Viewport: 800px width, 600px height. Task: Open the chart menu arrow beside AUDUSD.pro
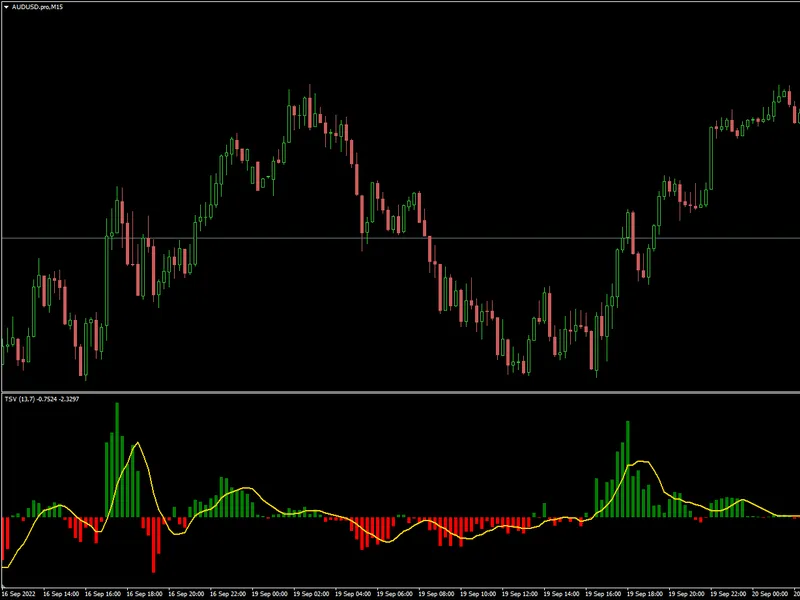coord(6,7)
